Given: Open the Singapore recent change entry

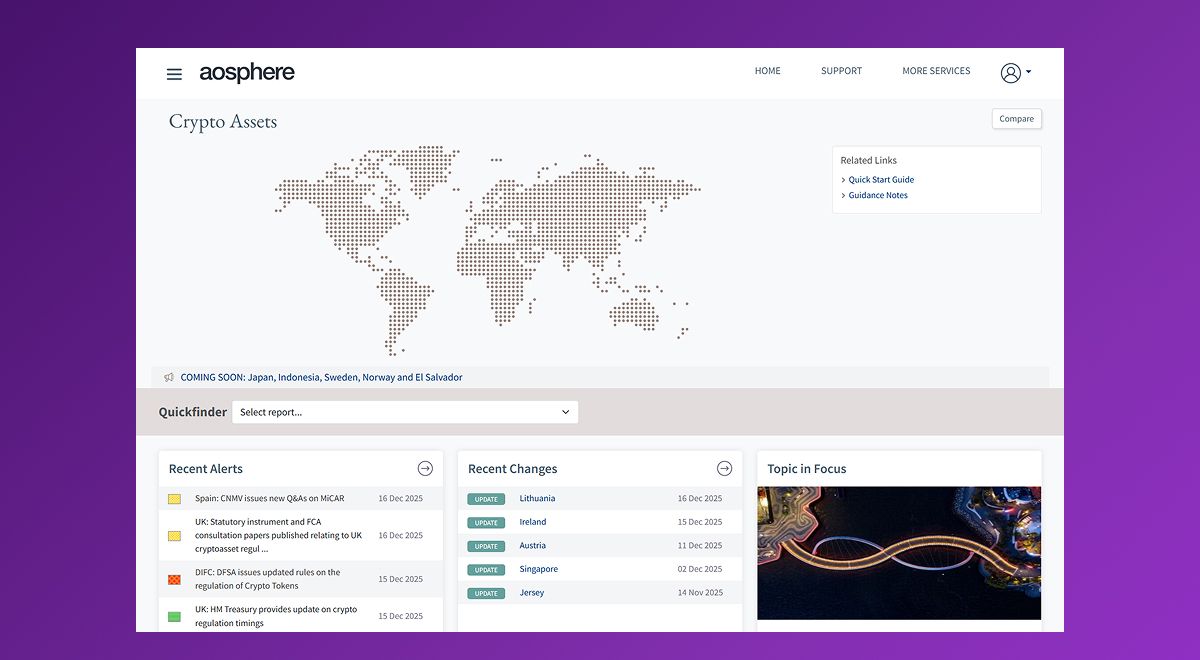Looking at the screenshot, I should click(x=538, y=569).
